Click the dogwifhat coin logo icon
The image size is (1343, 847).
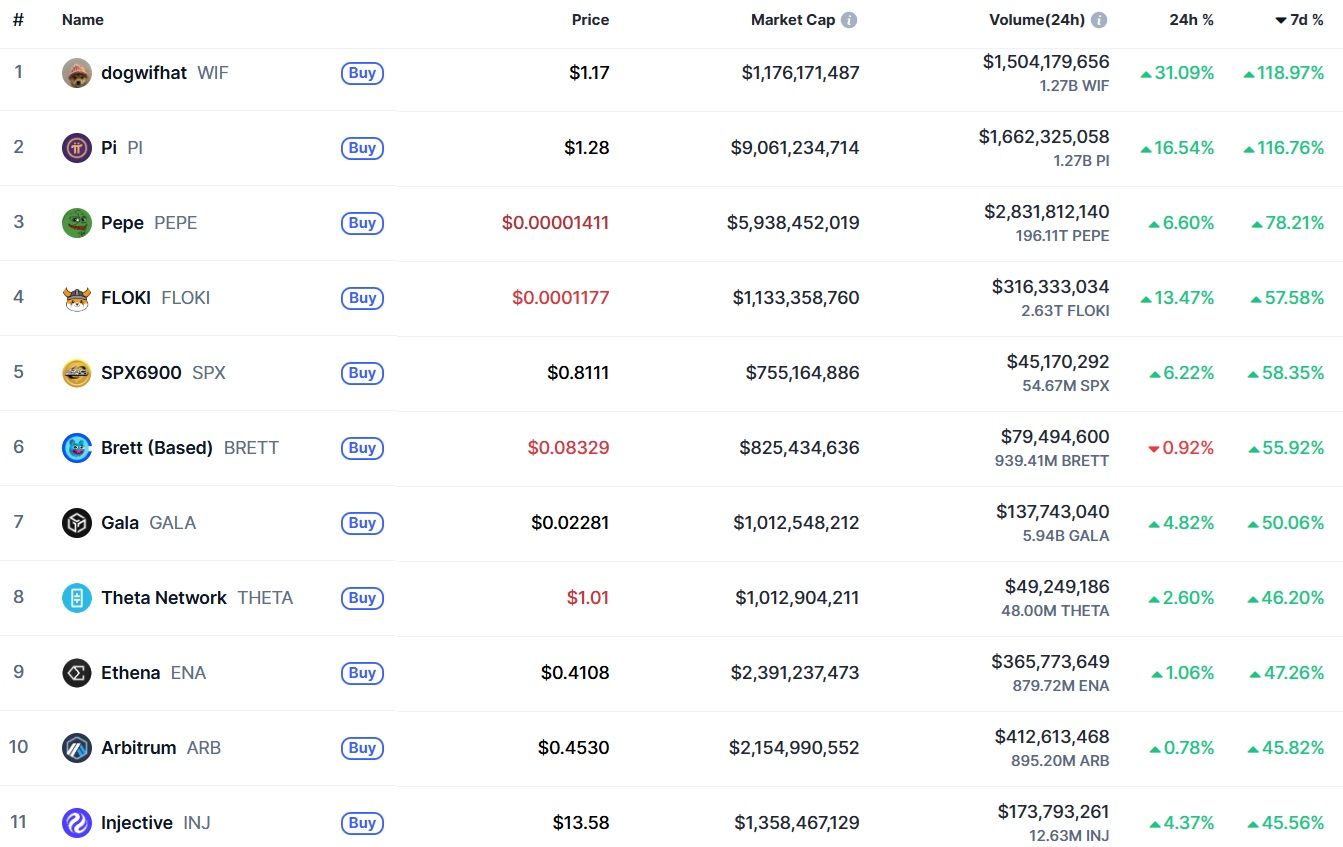[77, 73]
